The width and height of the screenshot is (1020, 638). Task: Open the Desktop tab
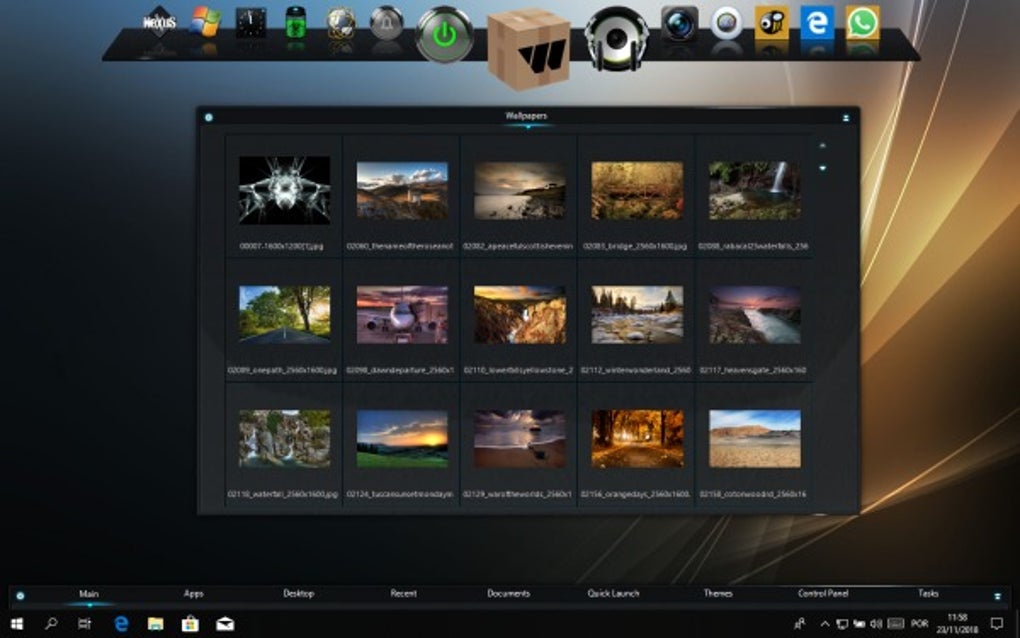(x=299, y=594)
